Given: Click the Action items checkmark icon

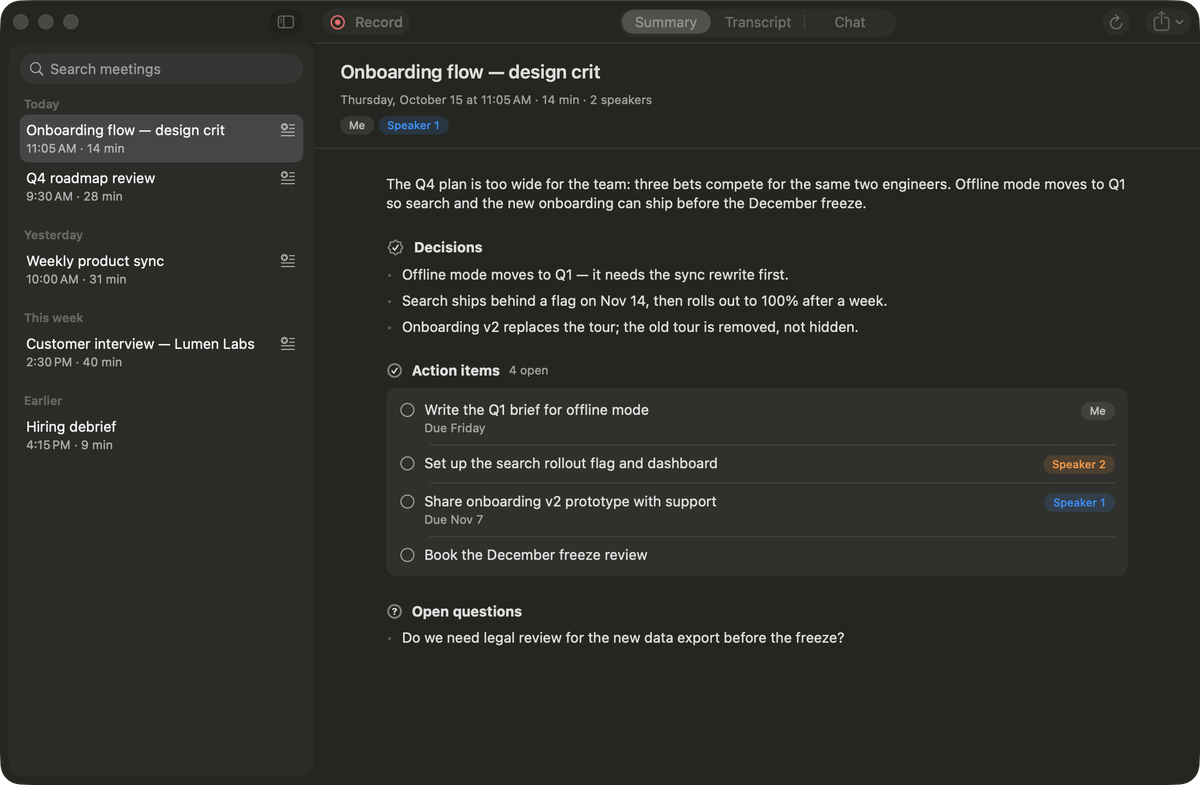Looking at the screenshot, I should (x=395, y=370).
